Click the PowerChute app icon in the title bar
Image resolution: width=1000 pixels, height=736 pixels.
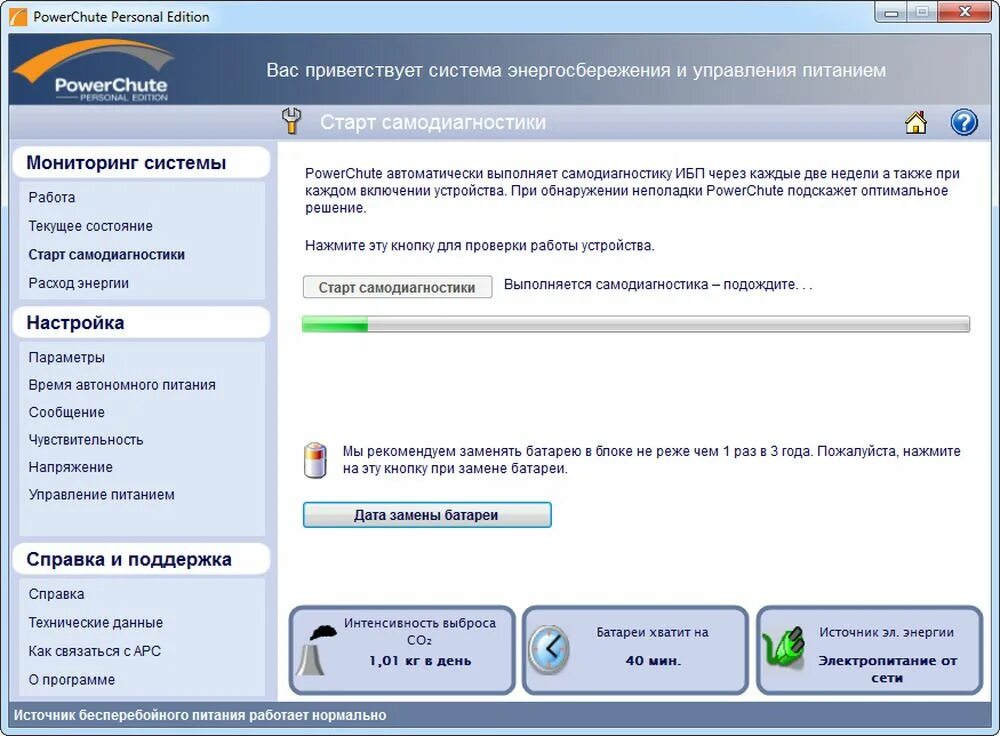pos(18,17)
